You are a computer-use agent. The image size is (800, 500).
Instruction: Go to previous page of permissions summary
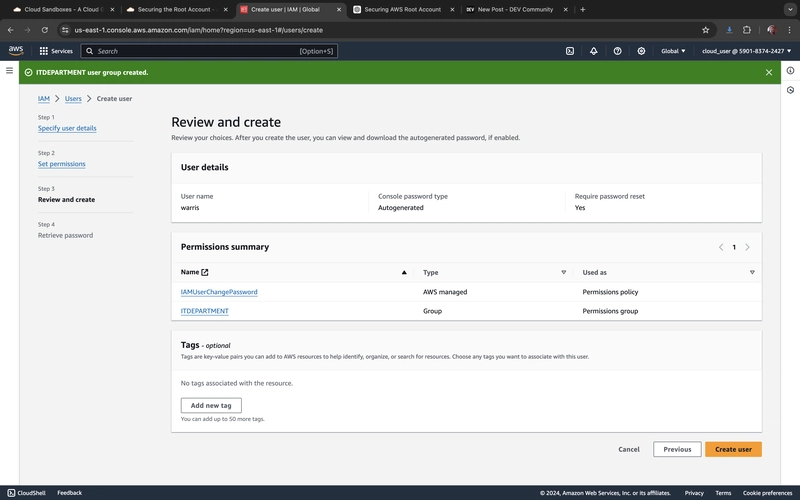click(721, 247)
